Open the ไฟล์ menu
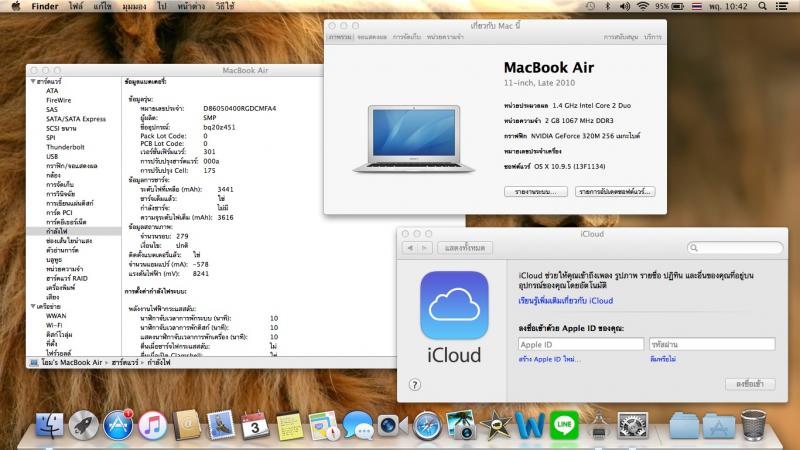Screen dimensions: 800x450 (x=76, y=6)
